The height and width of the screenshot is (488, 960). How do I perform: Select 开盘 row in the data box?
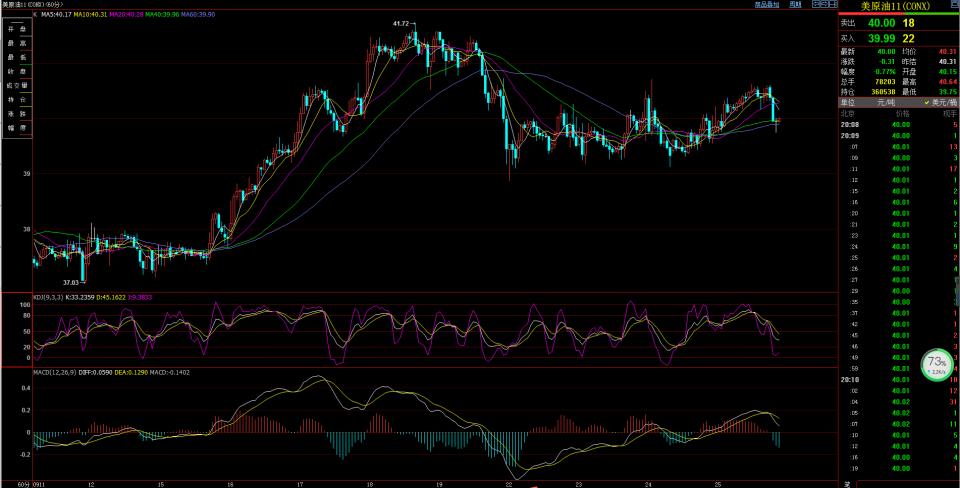tap(17, 30)
